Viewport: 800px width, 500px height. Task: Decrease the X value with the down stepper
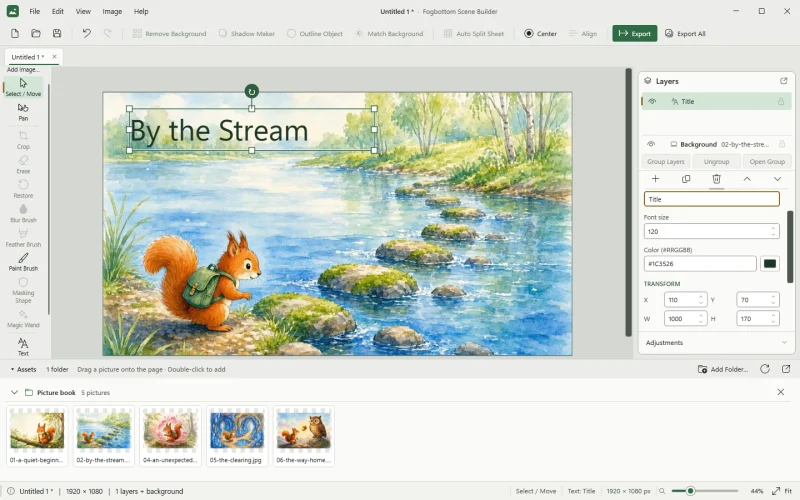click(x=701, y=303)
